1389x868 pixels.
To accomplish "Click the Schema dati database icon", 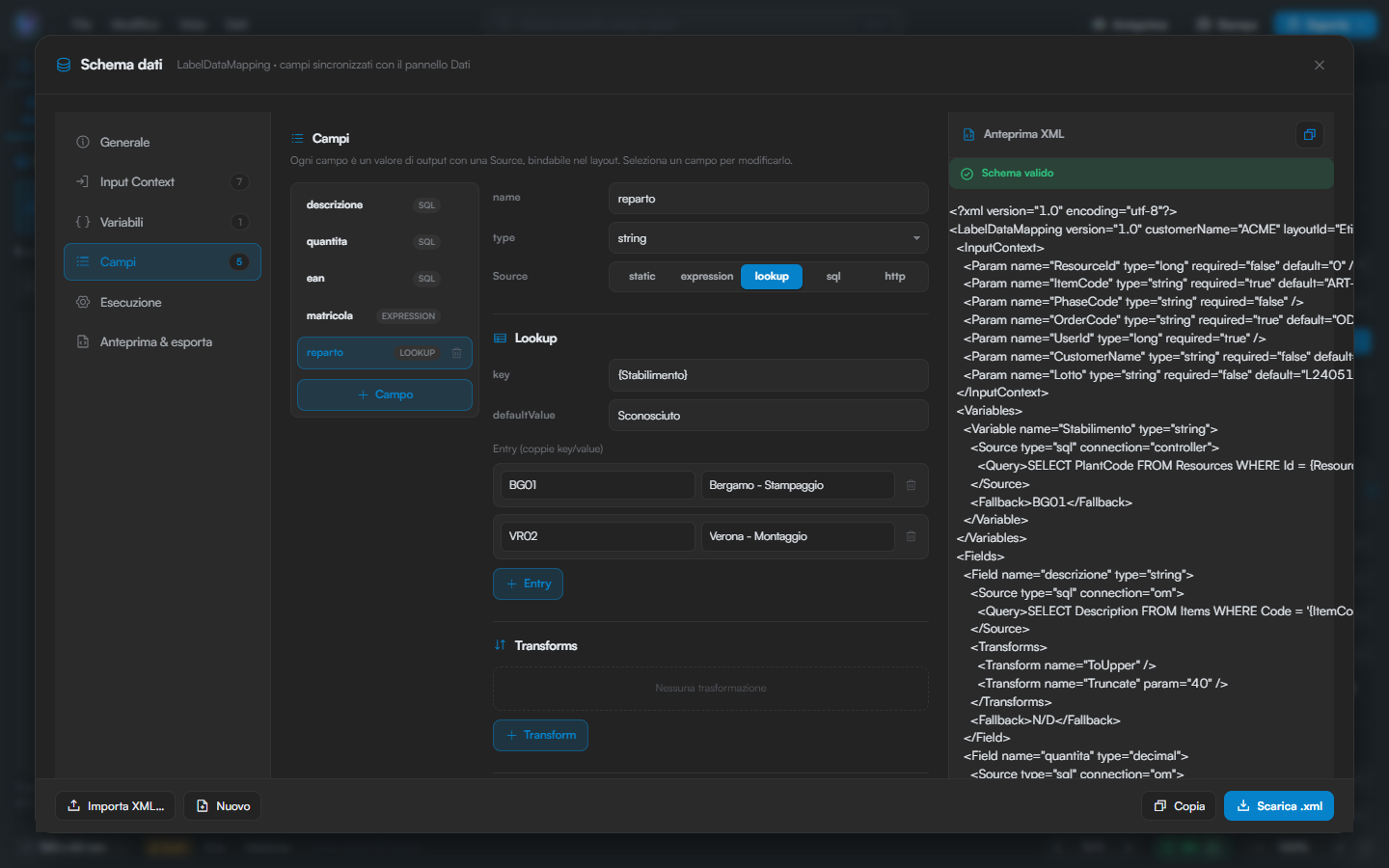I will pyautogui.click(x=64, y=65).
